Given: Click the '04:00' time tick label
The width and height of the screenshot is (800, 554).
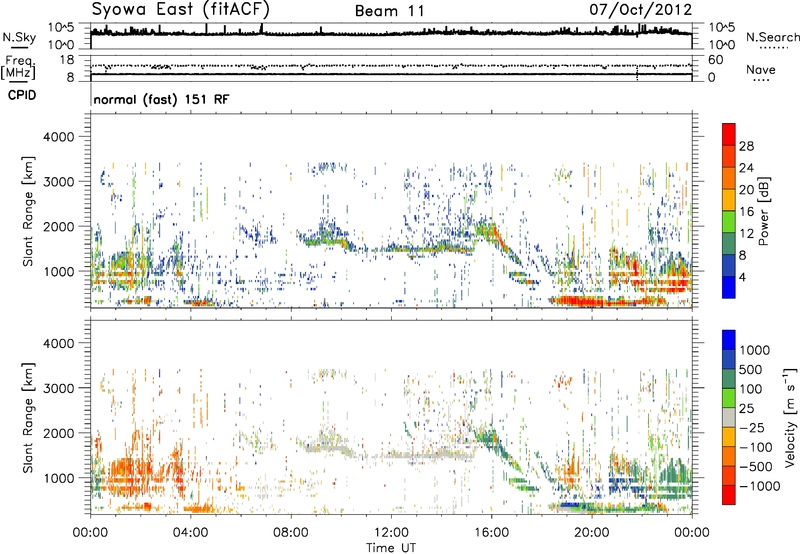Looking at the screenshot, I should pos(190,533).
